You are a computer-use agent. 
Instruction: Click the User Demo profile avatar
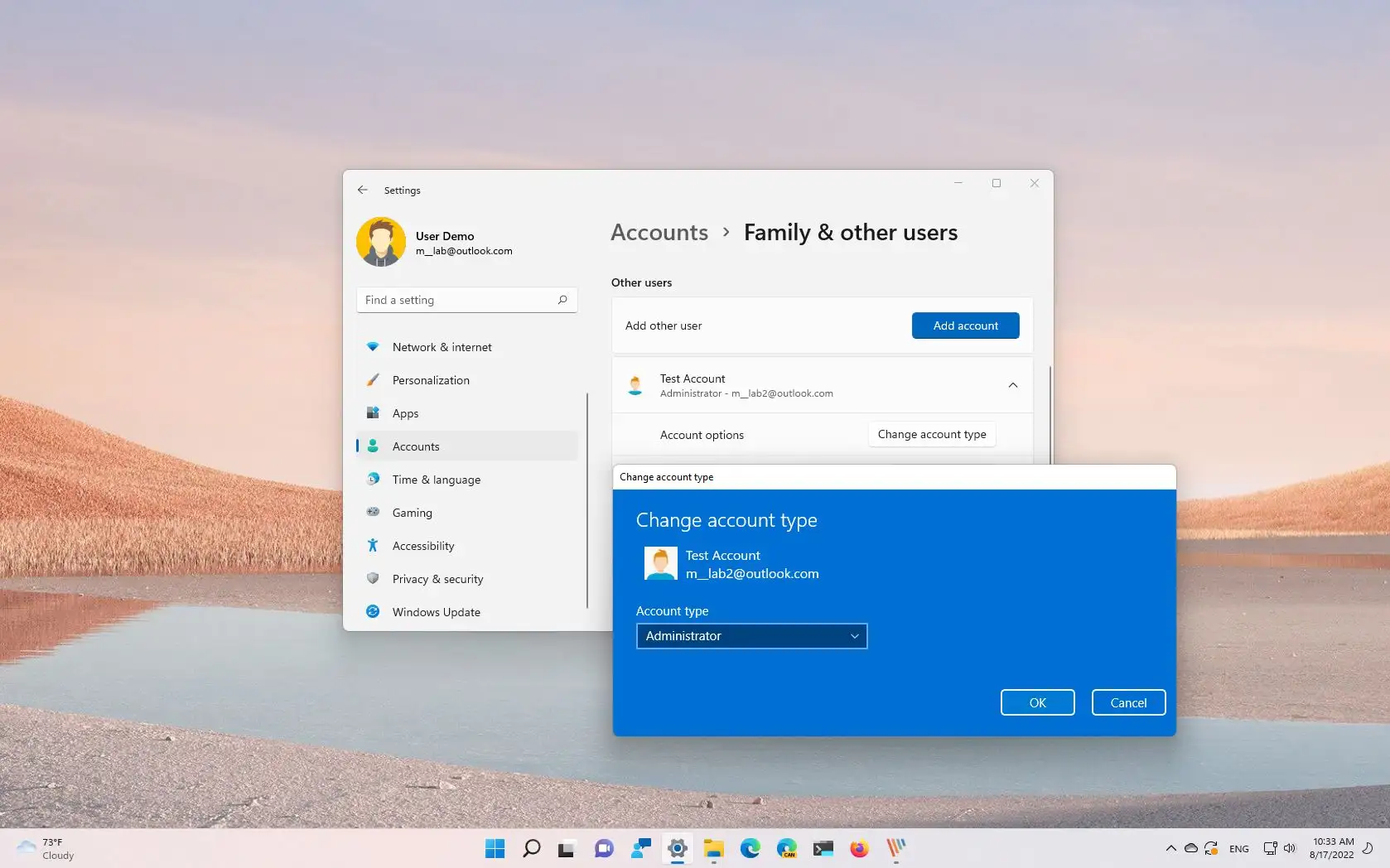point(381,242)
